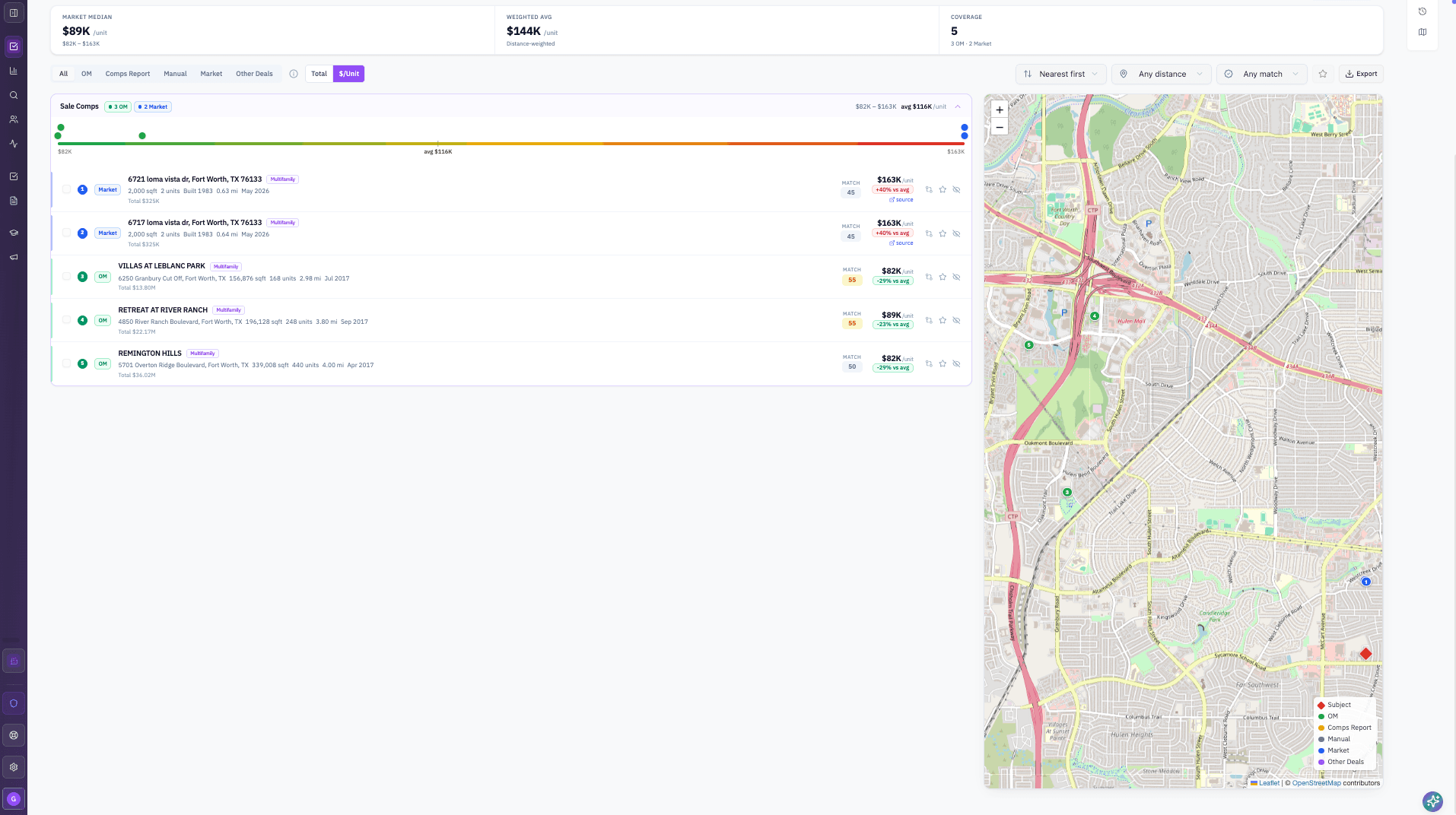The width and height of the screenshot is (1456, 815).
Task: Switch to $/Unit price view
Action: point(349,74)
